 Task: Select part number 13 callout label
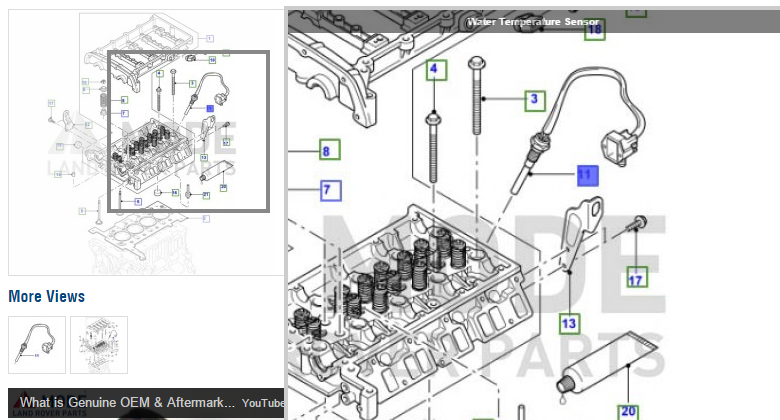(x=568, y=323)
